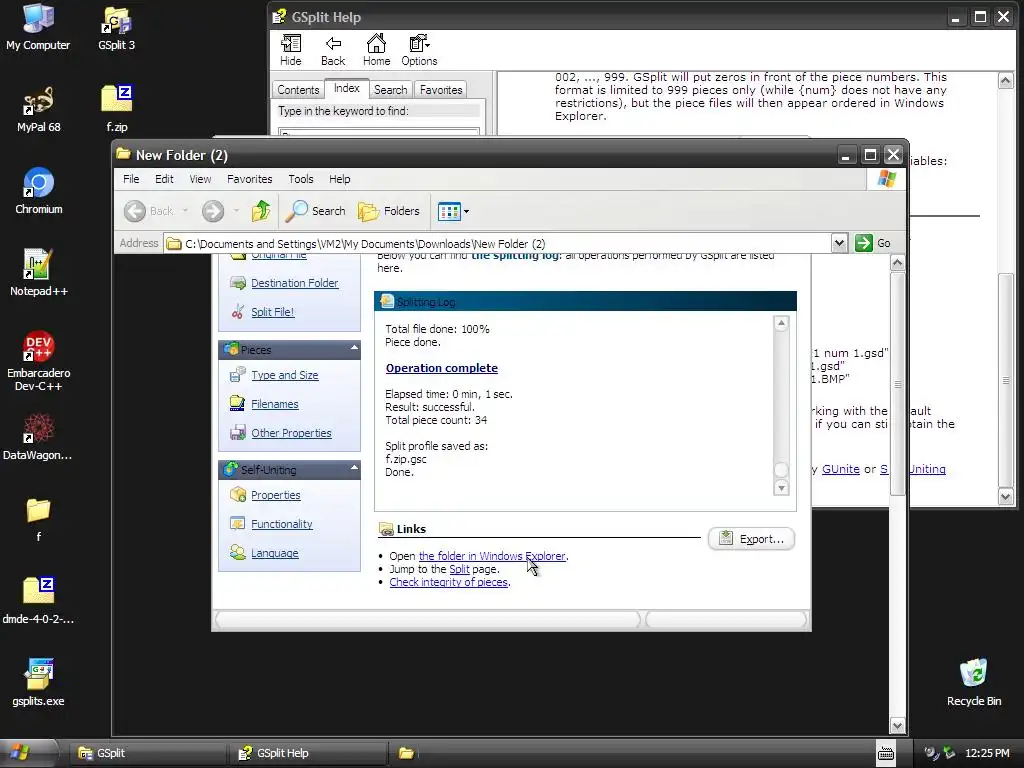This screenshot has height=768, width=1024.
Task: Open Filenames page in GSplit
Action: click(274, 404)
